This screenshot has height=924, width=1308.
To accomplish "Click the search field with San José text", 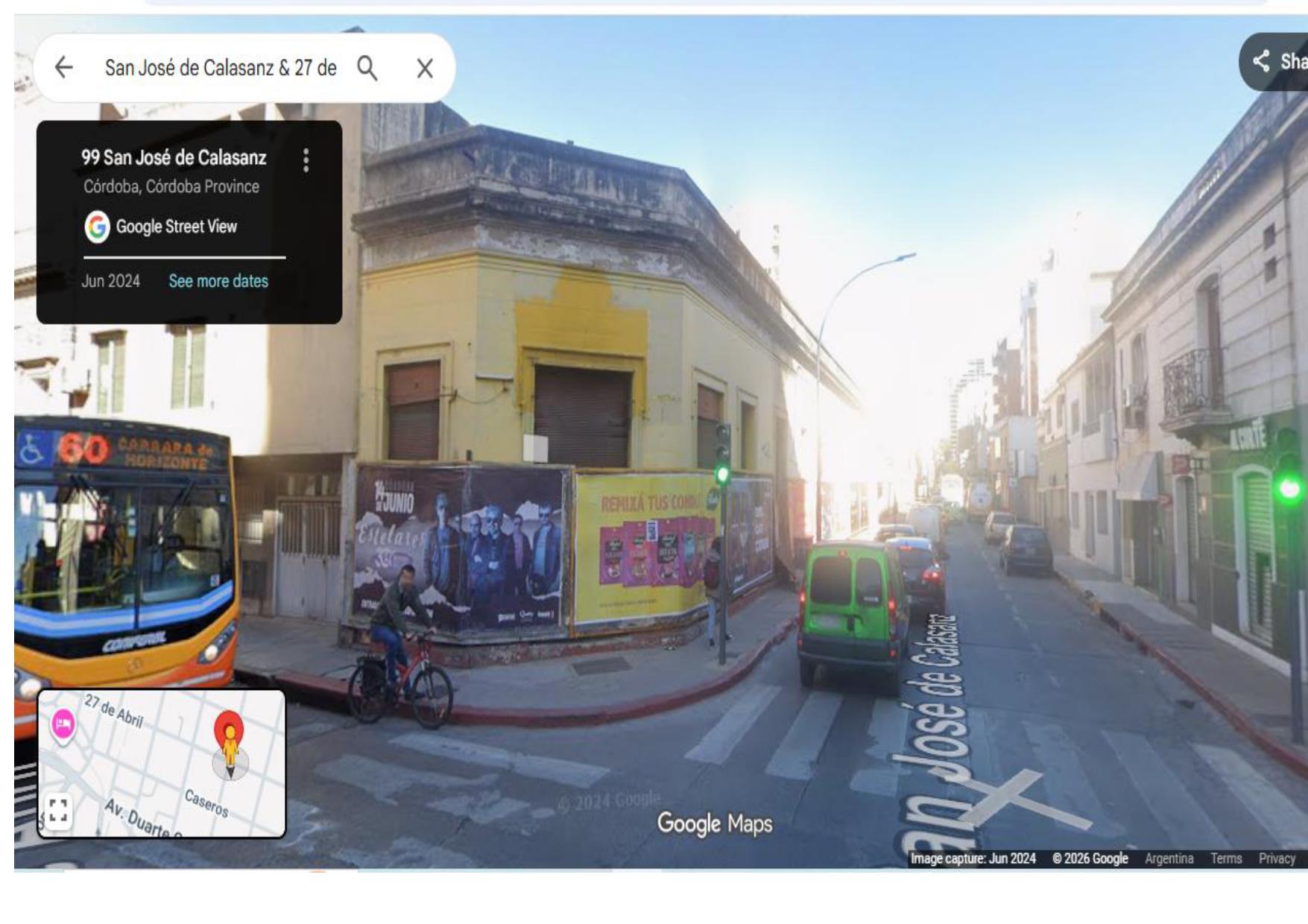I will coord(220,68).
